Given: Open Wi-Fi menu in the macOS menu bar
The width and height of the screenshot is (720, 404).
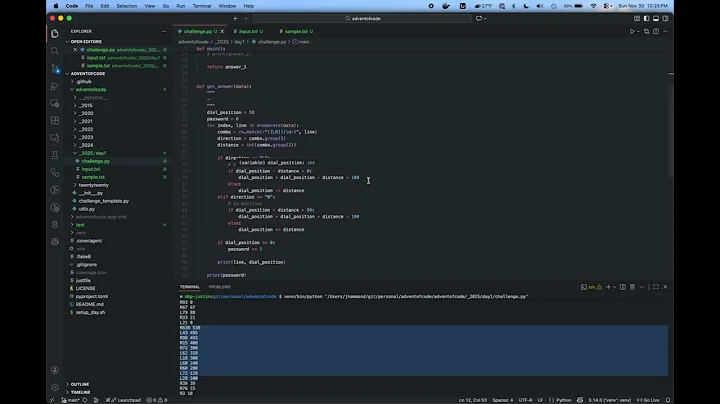Looking at the screenshot, I should [x=593, y=6].
